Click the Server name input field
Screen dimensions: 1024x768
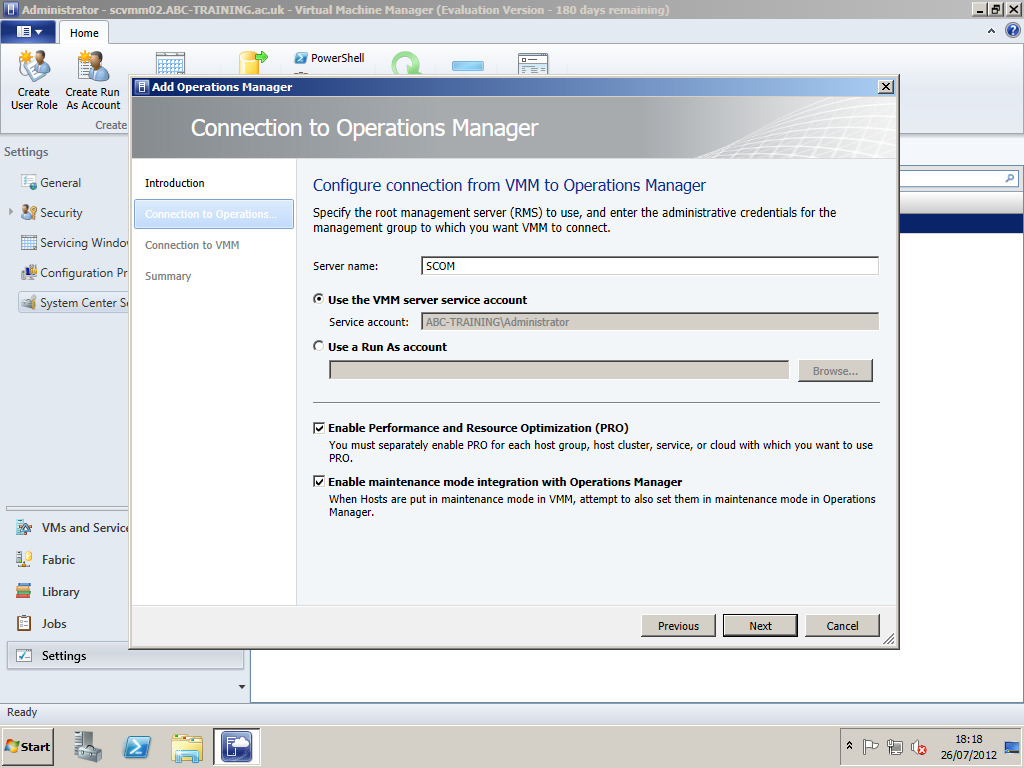(650, 266)
